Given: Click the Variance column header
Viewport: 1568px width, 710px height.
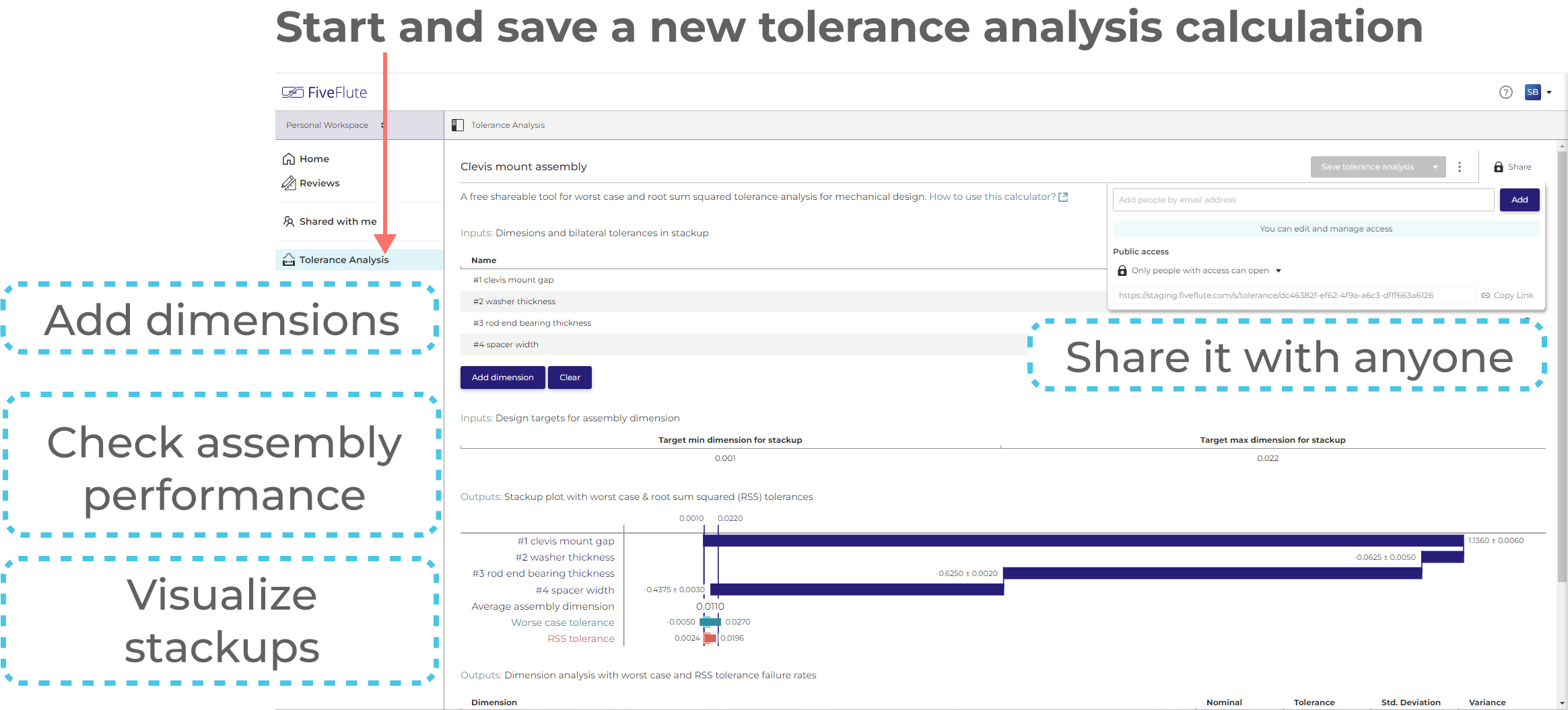Looking at the screenshot, I should 1487,703.
